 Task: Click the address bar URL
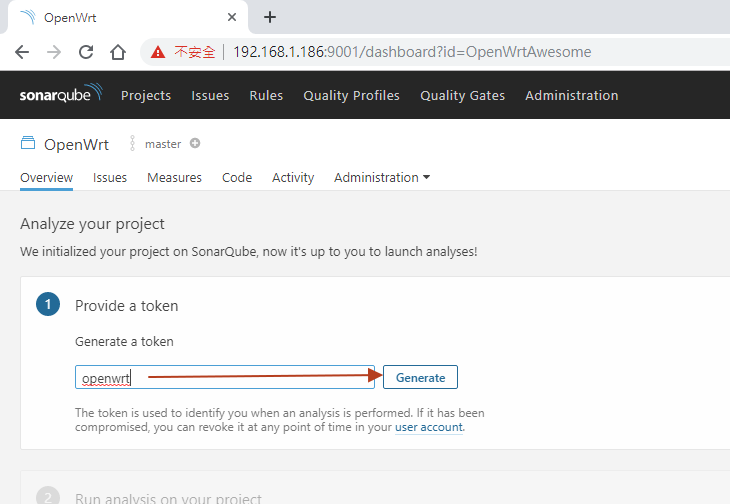[x=412, y=52]
